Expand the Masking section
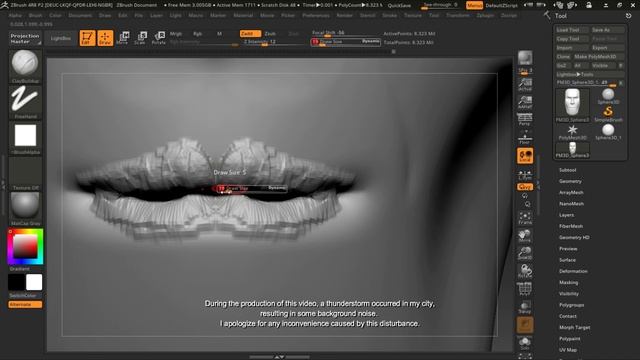The image size is (640, 360). (x=569, y=282)
